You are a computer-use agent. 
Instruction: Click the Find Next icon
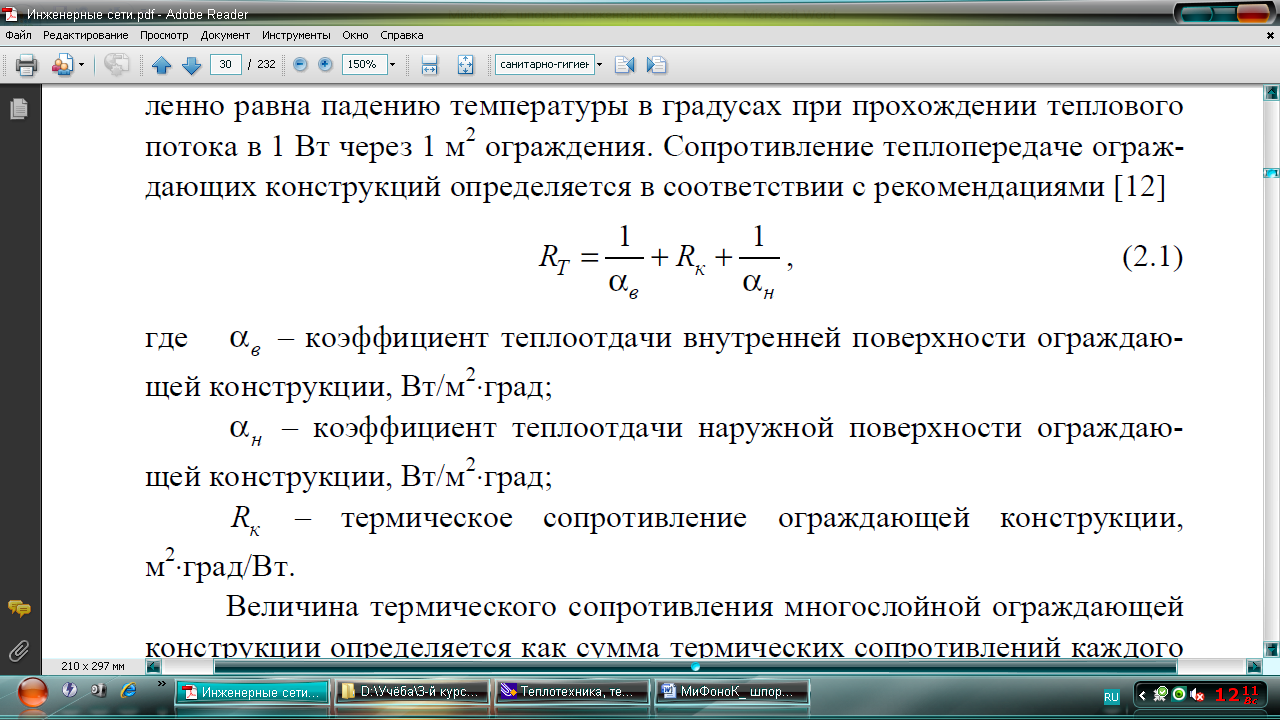point(656,65)
